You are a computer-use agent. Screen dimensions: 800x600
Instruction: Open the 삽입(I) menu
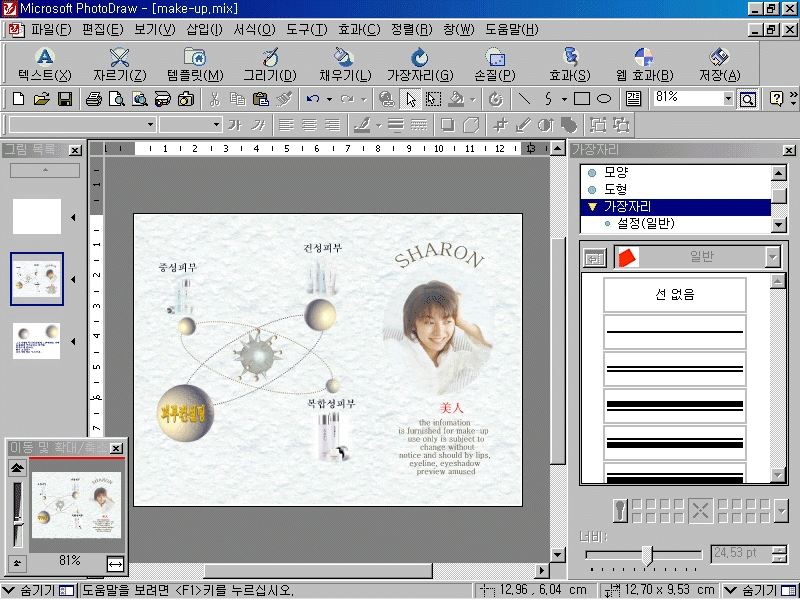pos(204,30)
